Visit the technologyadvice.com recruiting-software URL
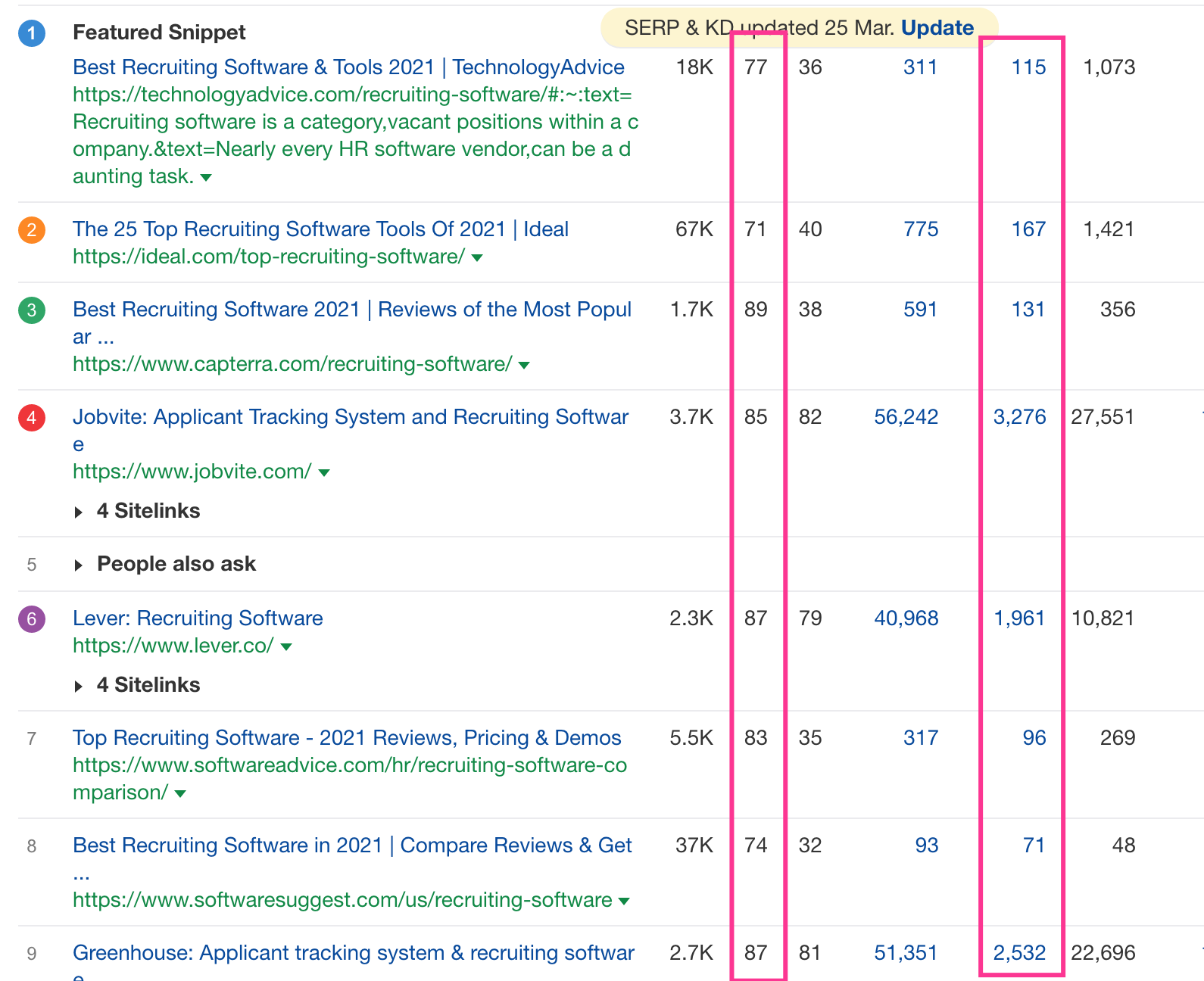The width and height of the screenshot is (1204, 981). click(x=356, y=135)
